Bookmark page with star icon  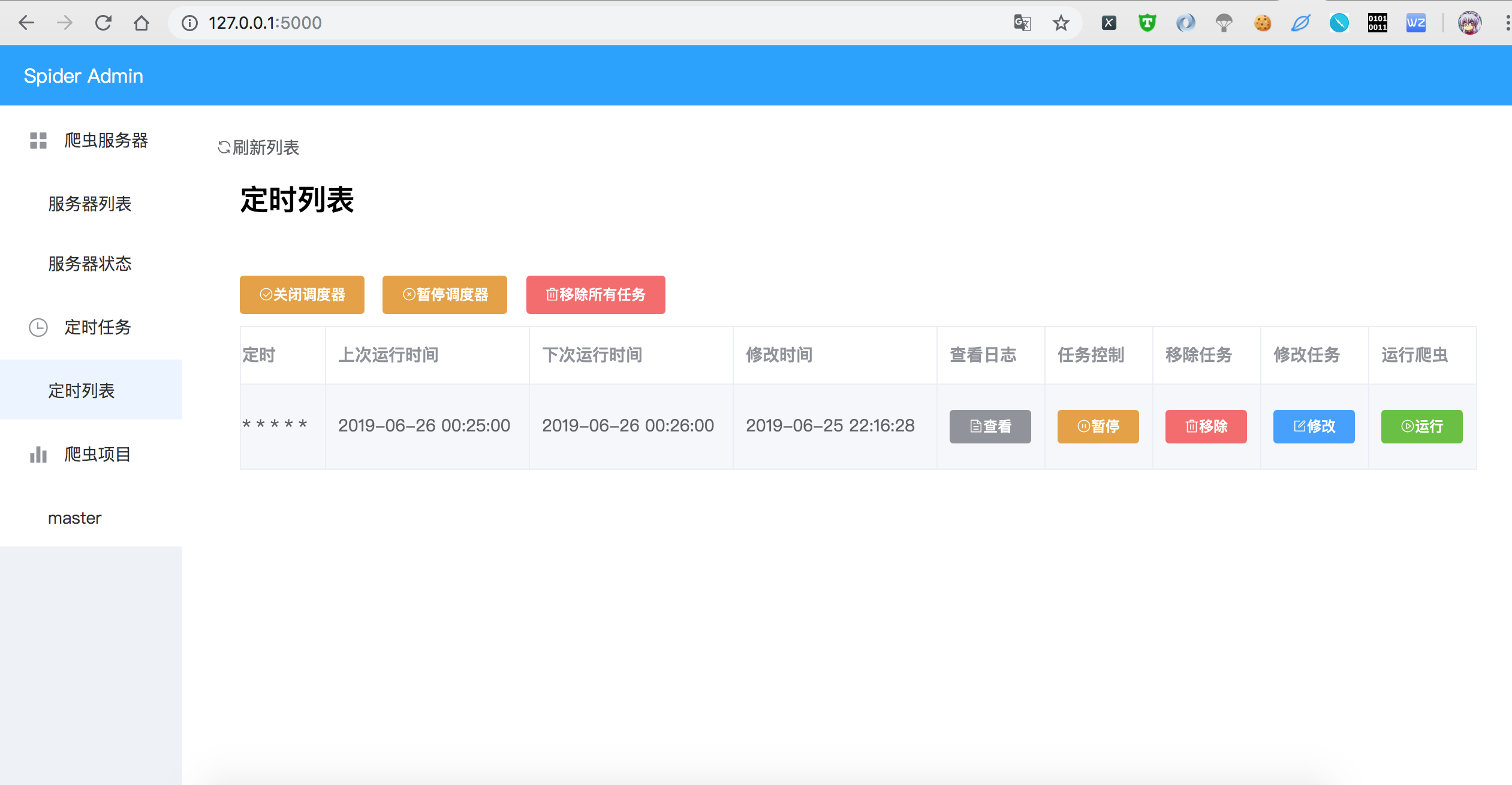tap(1061, 23)
